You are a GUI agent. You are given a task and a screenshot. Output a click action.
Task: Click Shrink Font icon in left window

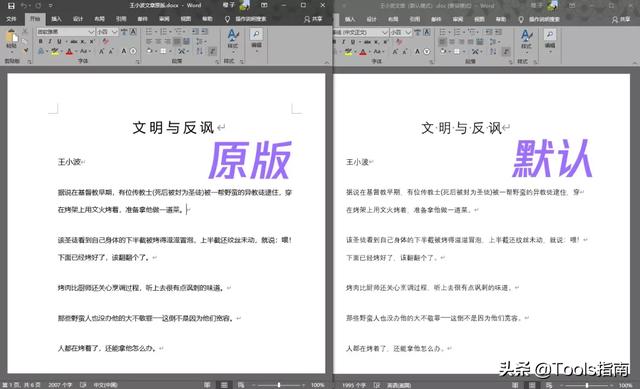(x=111, y=51)
